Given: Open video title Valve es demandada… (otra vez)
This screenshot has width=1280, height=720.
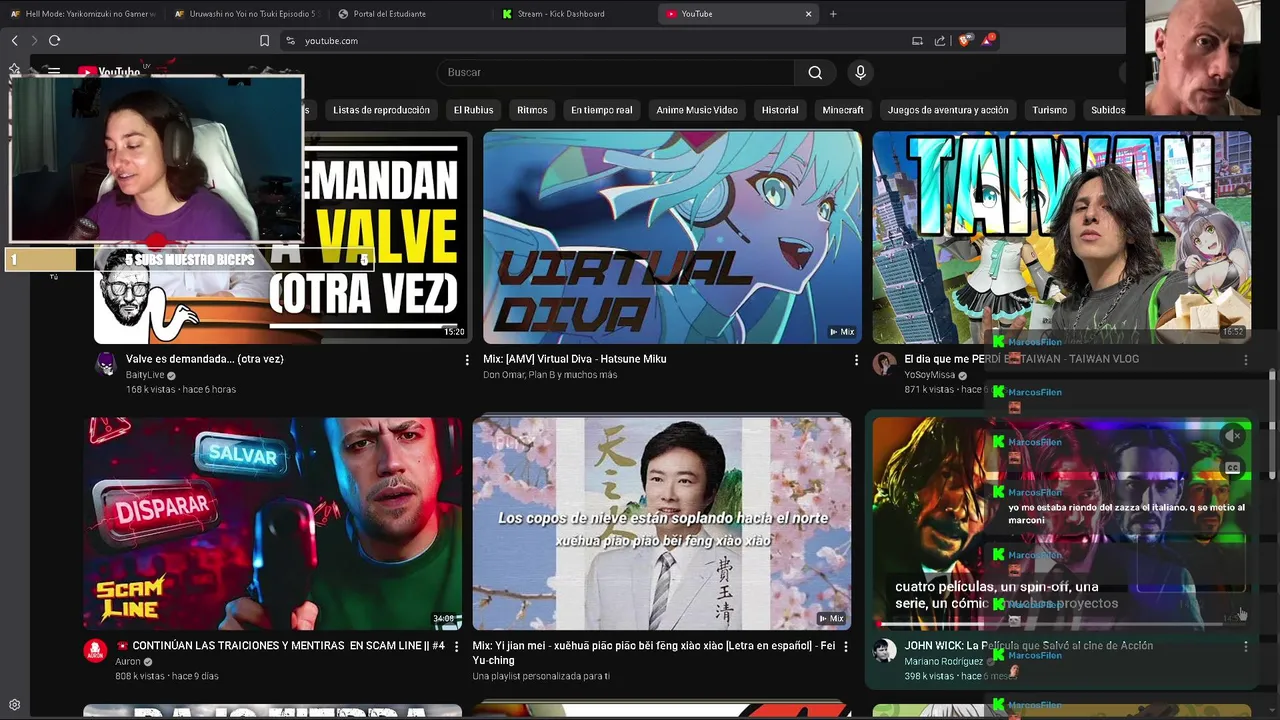Looking at the screenshot, I should 205,359.
